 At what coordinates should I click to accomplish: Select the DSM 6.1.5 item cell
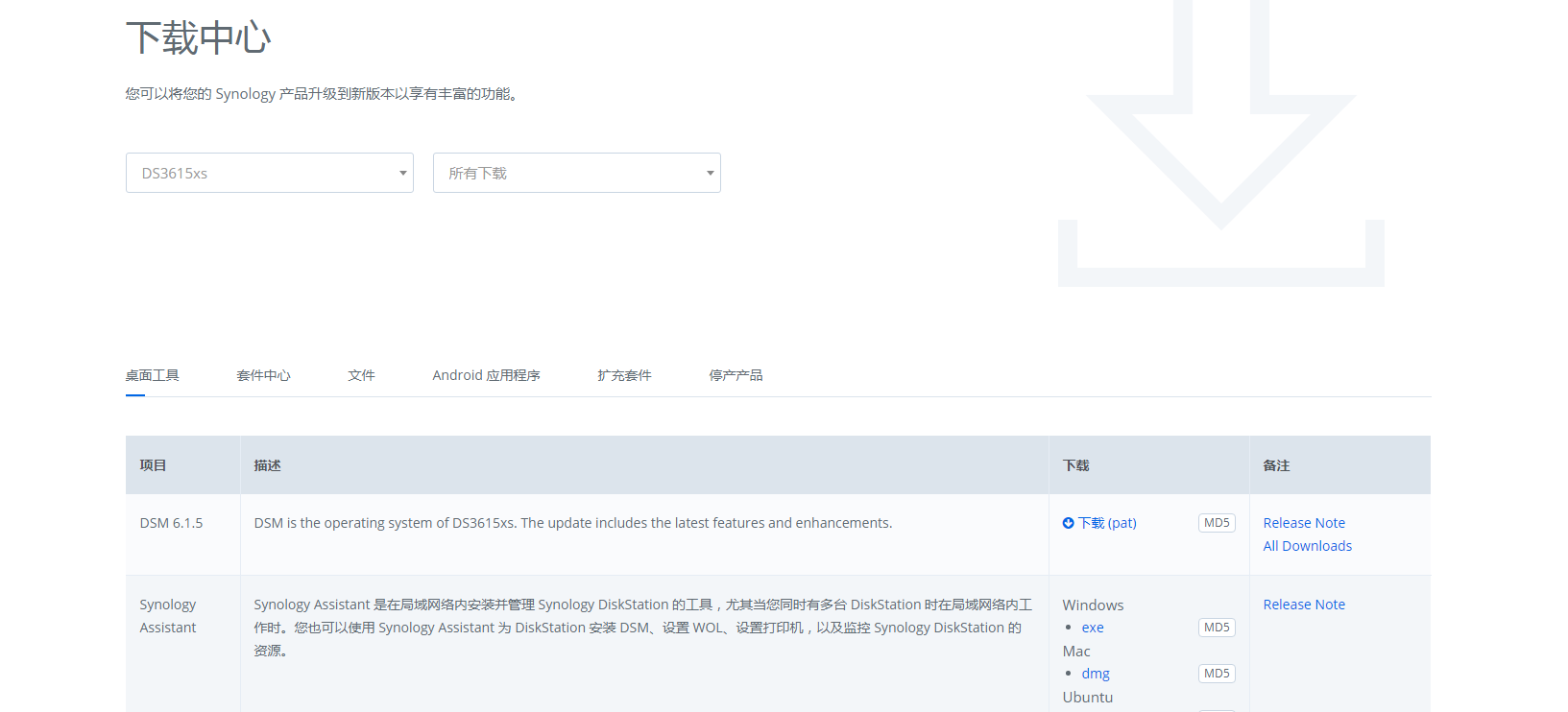click(182, 534)
